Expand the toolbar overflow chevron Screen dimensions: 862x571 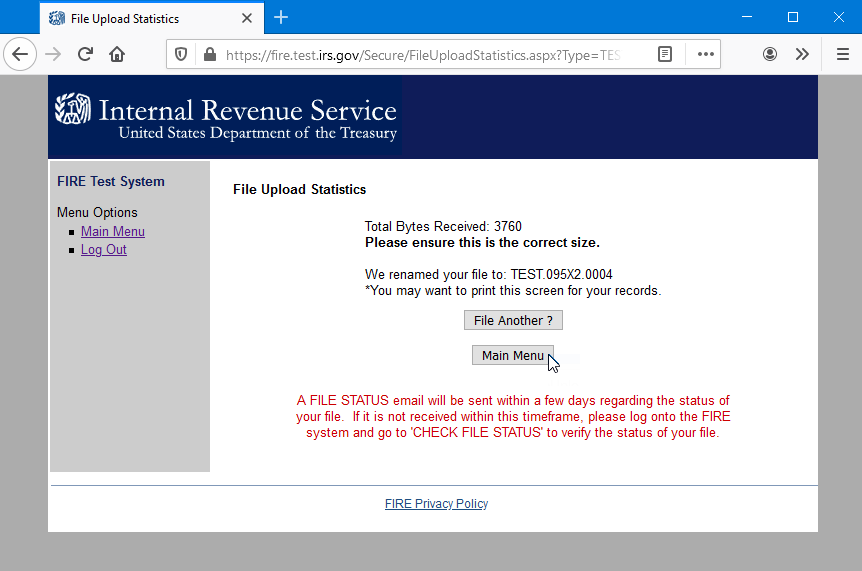coord(802,55)
